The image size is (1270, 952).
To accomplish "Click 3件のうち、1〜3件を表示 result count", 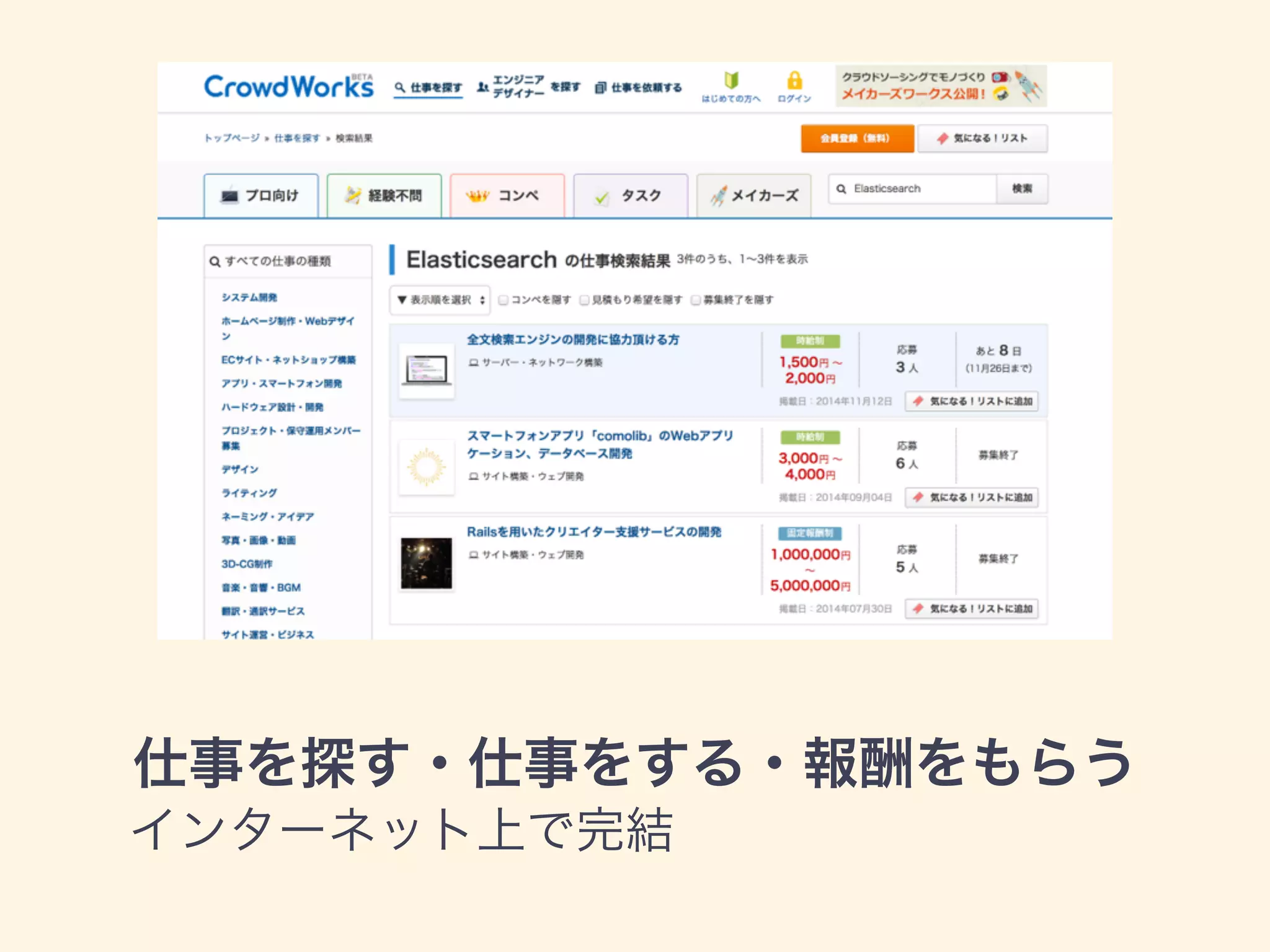I will tap(742, 259).
